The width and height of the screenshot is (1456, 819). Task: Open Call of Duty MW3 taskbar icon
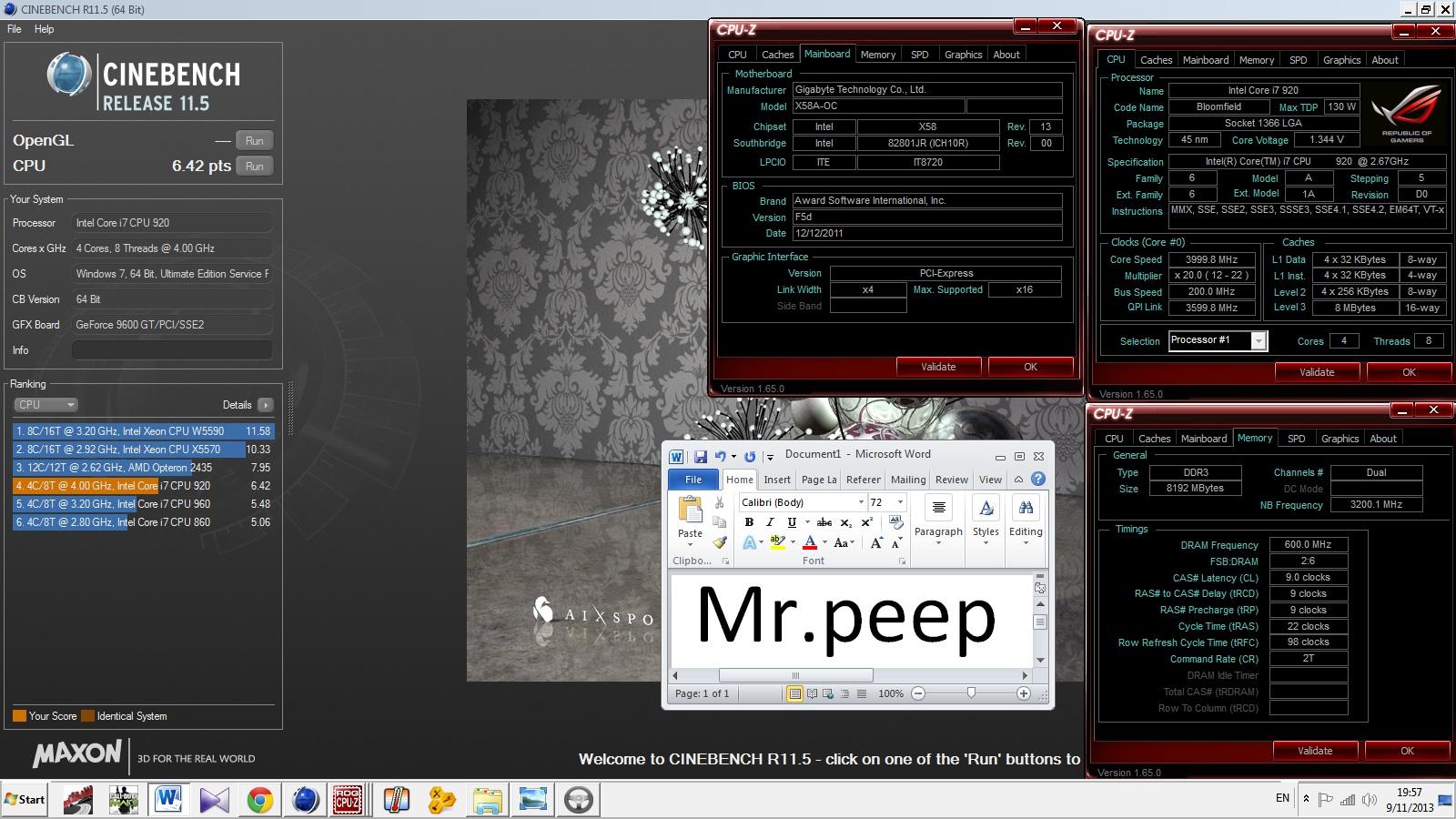coord(123,800)
